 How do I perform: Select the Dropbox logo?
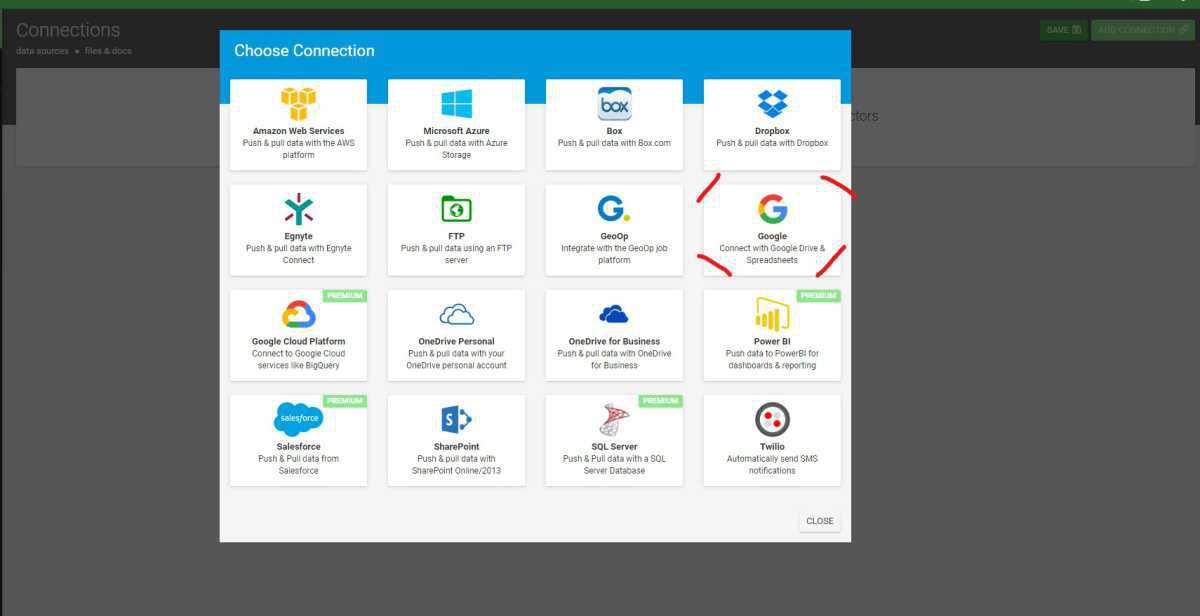click(772, 103)
